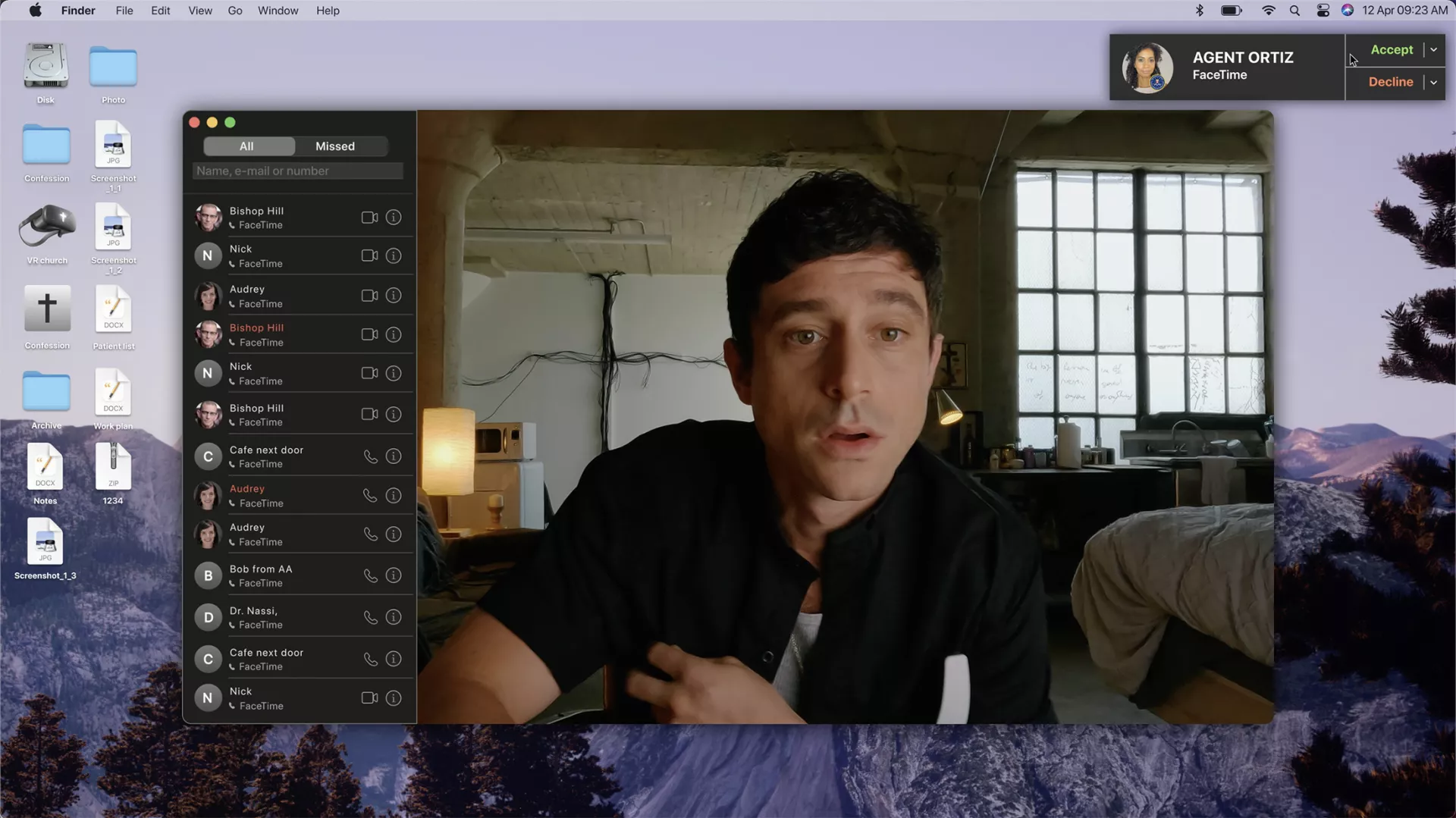
Task: Click the Wi-Fi status icon
Action: [x=1268, y=11]
